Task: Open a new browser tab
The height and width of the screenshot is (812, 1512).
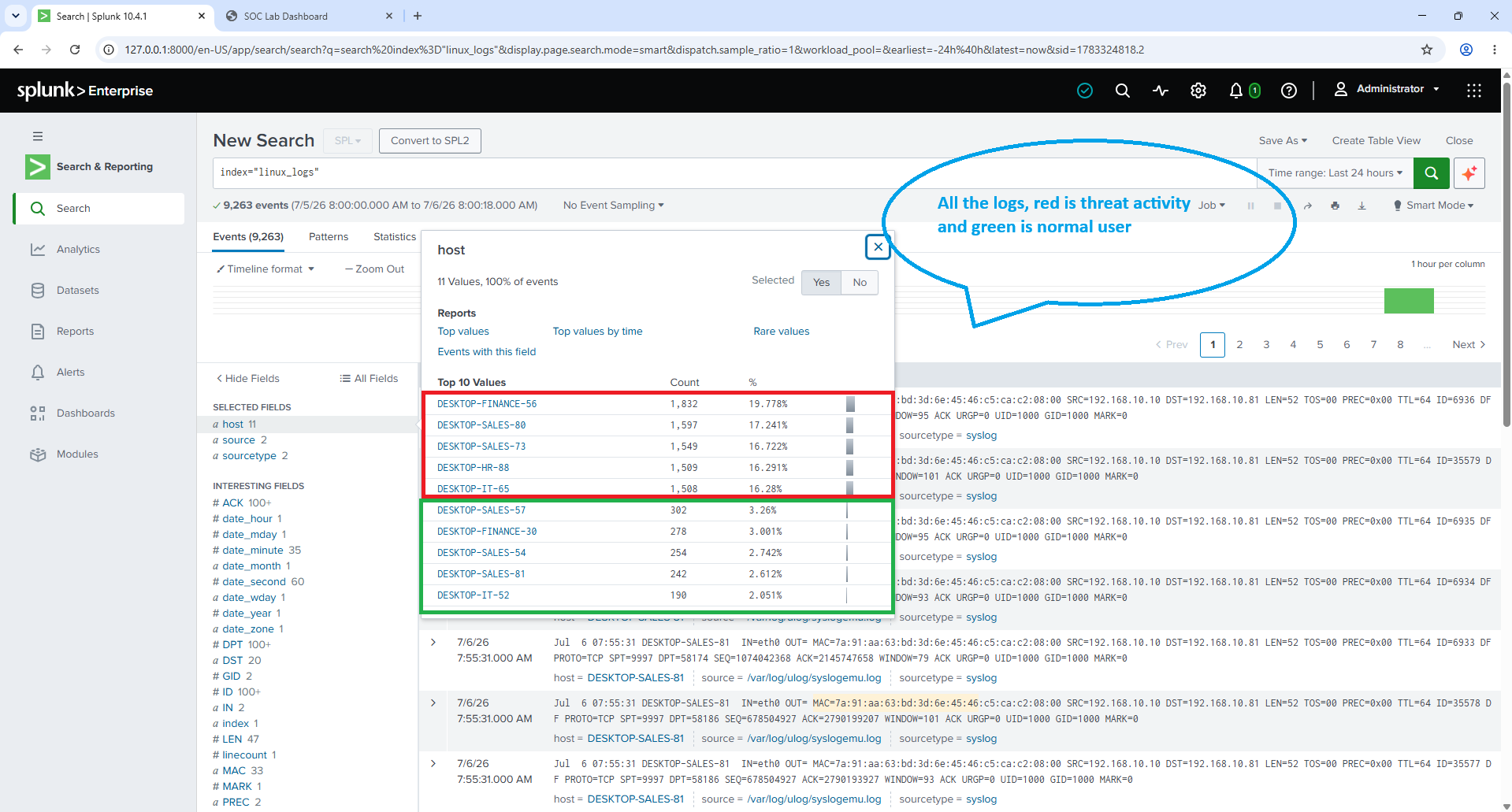Action: [x=418, y=16]
